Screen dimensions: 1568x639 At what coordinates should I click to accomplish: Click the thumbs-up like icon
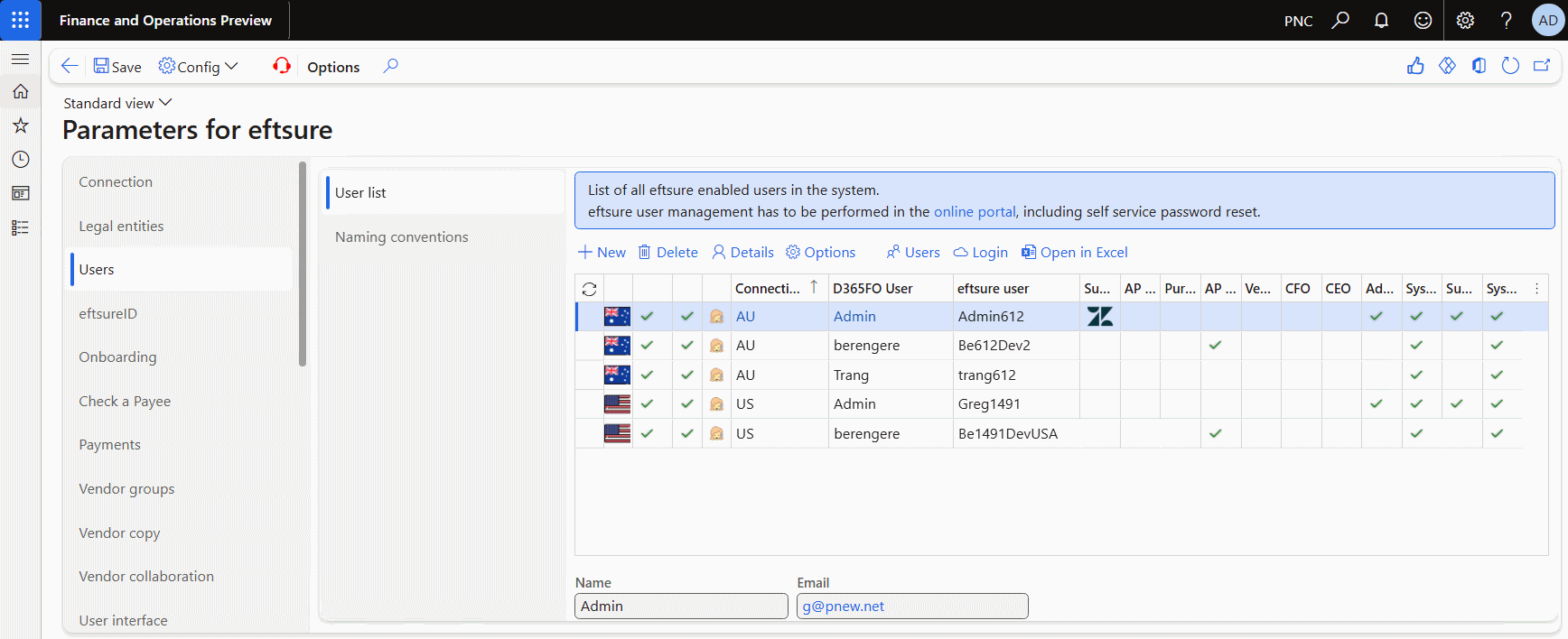pos(1415,66)
